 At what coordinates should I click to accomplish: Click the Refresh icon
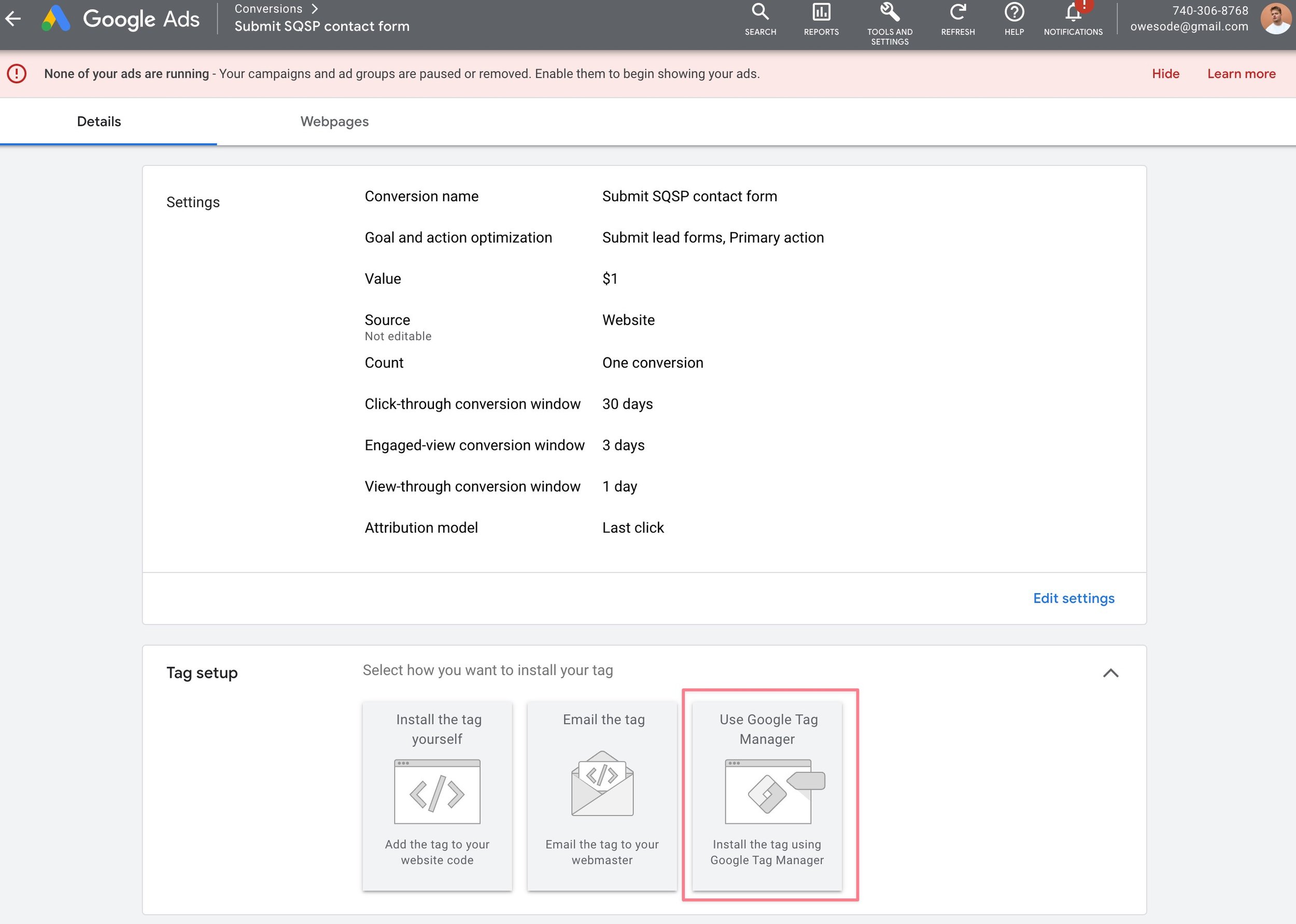(x=957, y=12)
